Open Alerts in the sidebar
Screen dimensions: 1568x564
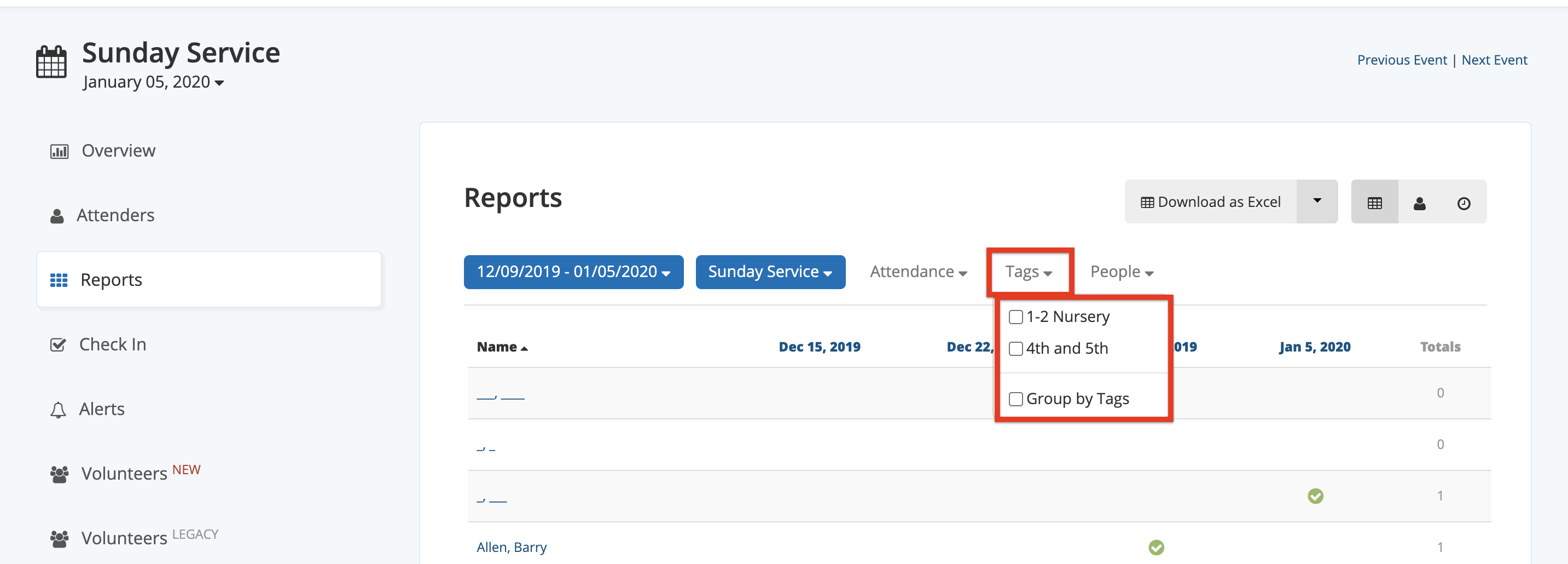pyautogui.click(x=102, y=409)
